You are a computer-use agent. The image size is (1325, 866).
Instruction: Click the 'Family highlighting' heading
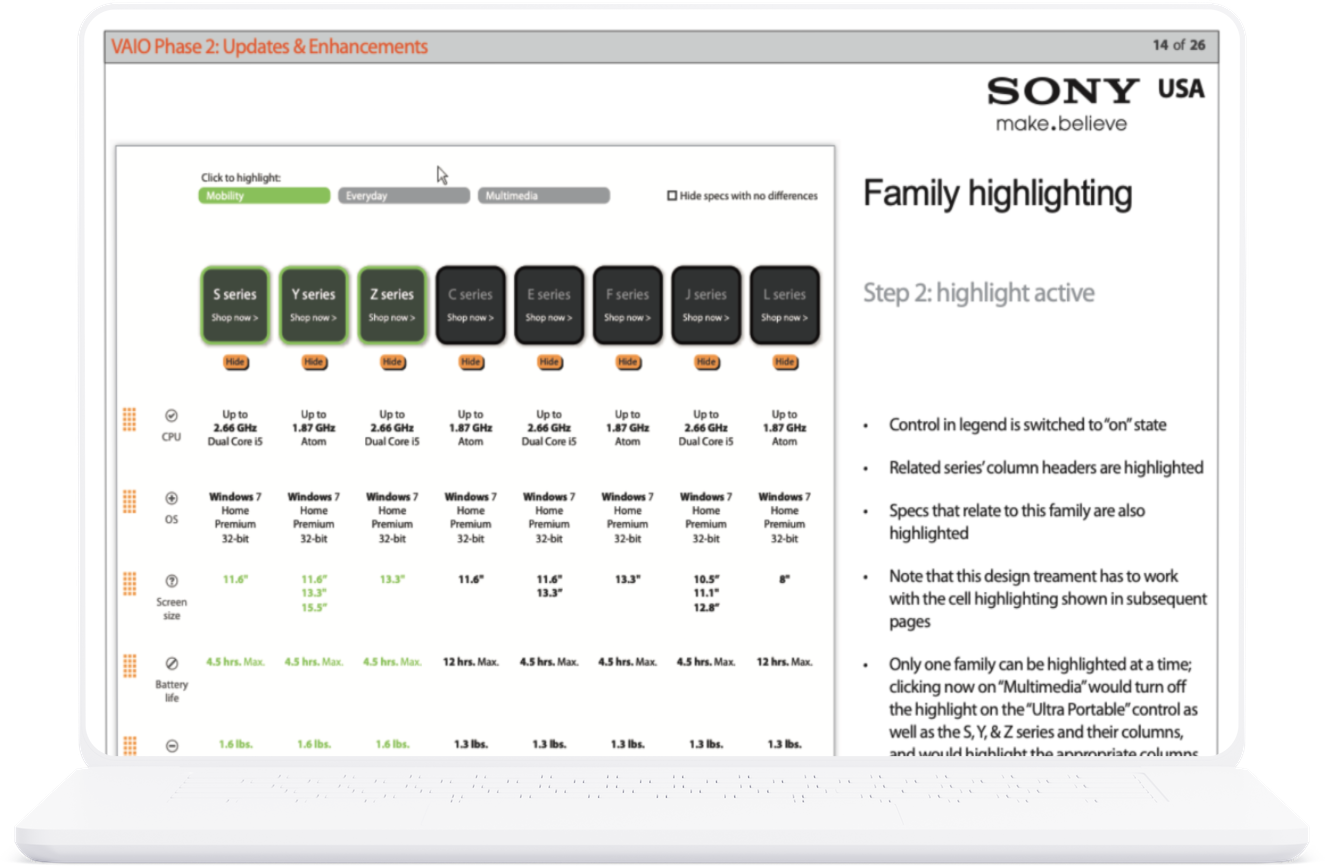[x=997, y=193]
